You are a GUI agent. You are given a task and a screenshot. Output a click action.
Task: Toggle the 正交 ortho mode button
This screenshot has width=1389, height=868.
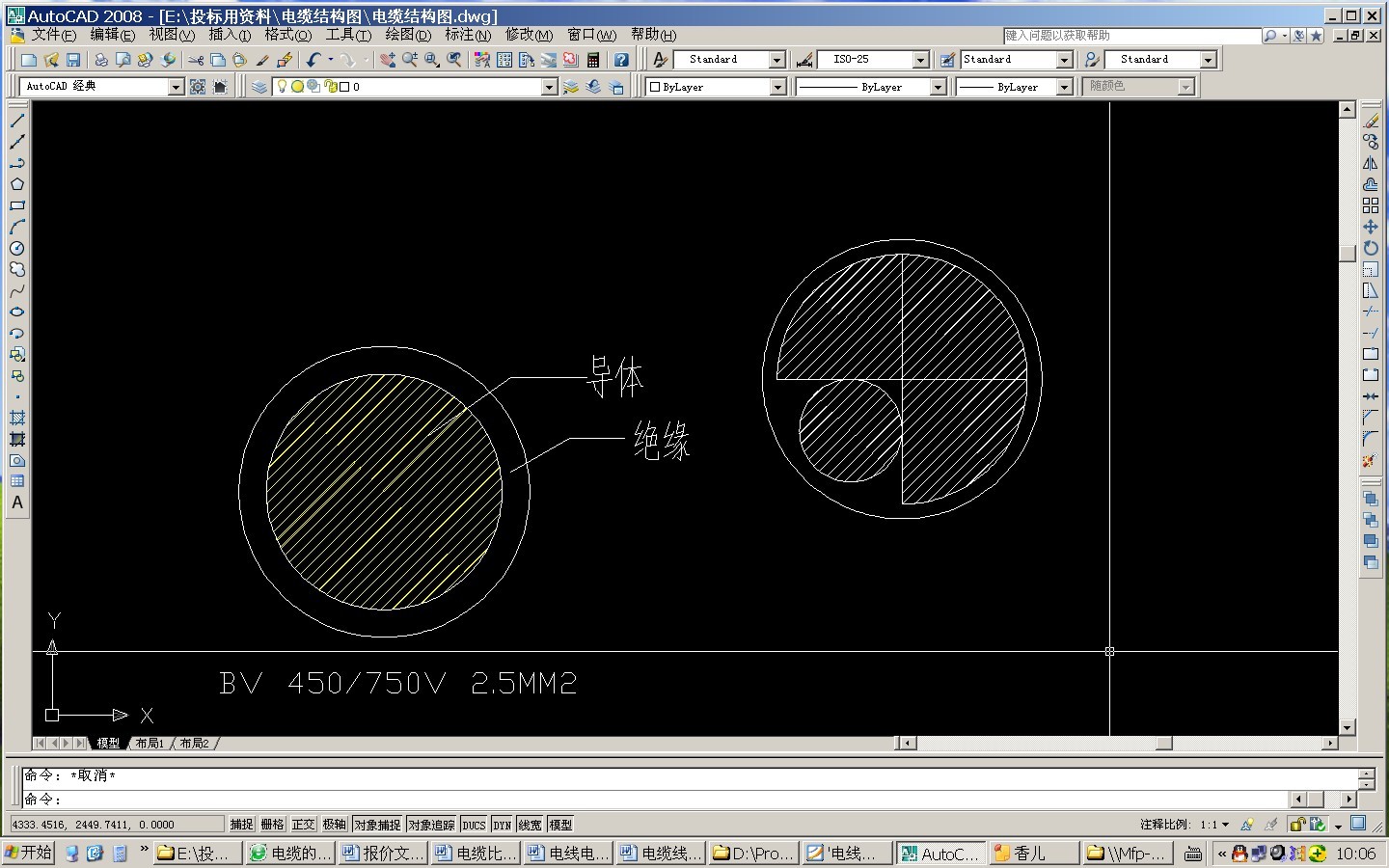pos(303,825)
